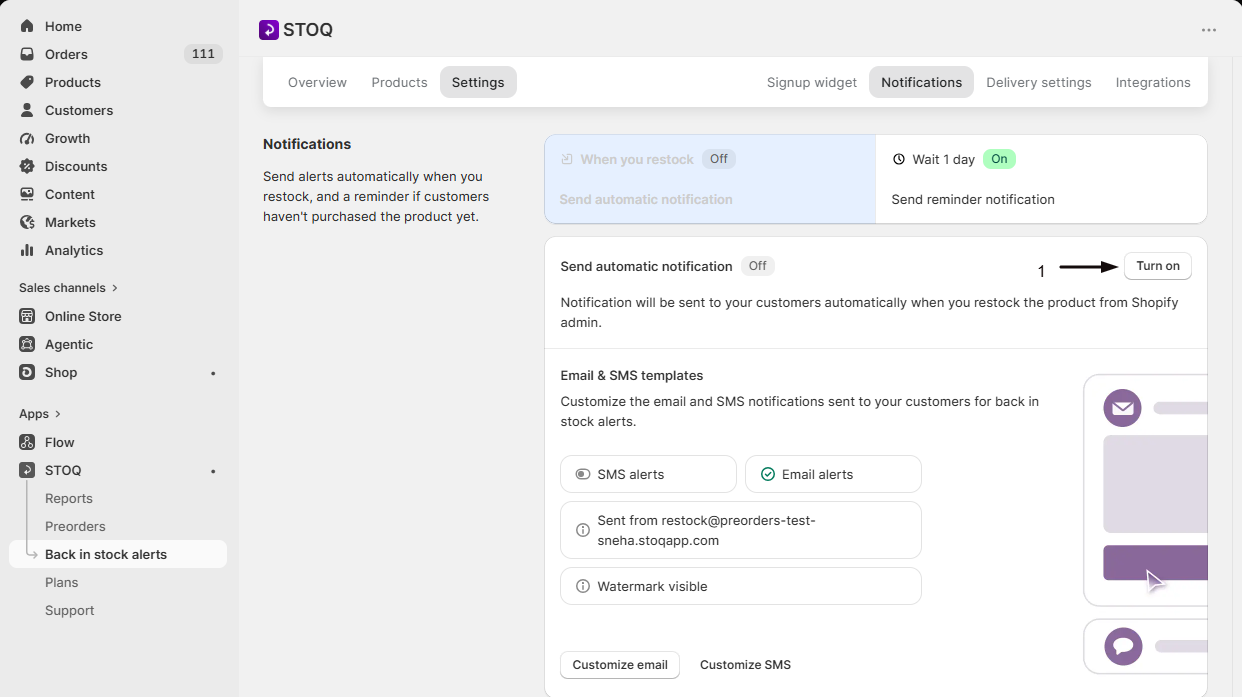Click info icon next to Watermark visible

583,586
